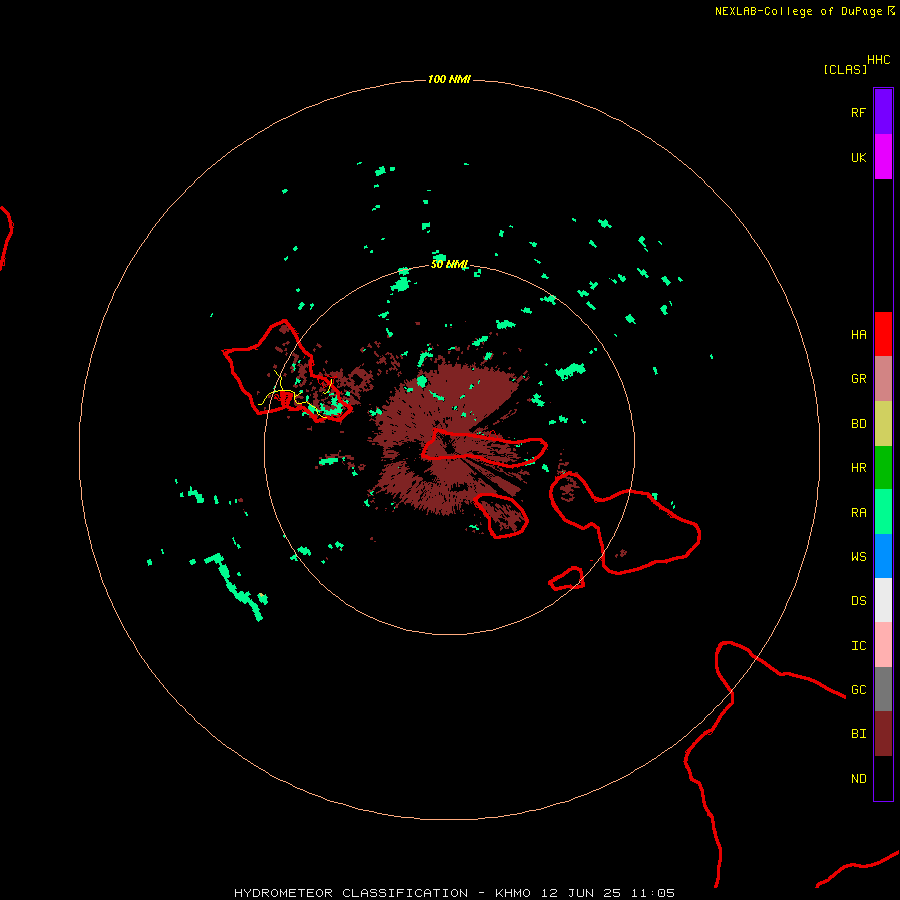Click the pink GR legend swatch

coord(883,379)
